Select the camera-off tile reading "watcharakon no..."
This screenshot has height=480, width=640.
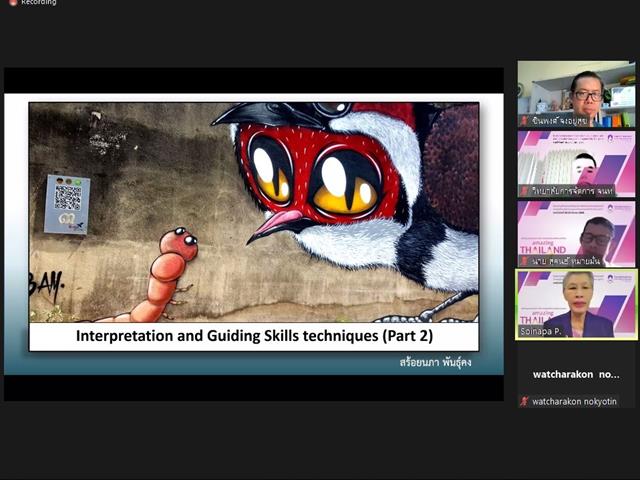[x=576, y=374]
